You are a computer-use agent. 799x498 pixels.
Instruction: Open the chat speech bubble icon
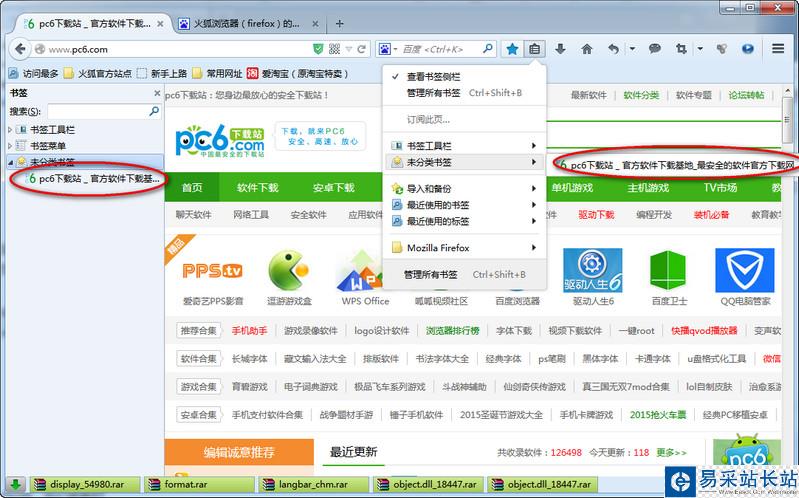(x=655, y=49)
